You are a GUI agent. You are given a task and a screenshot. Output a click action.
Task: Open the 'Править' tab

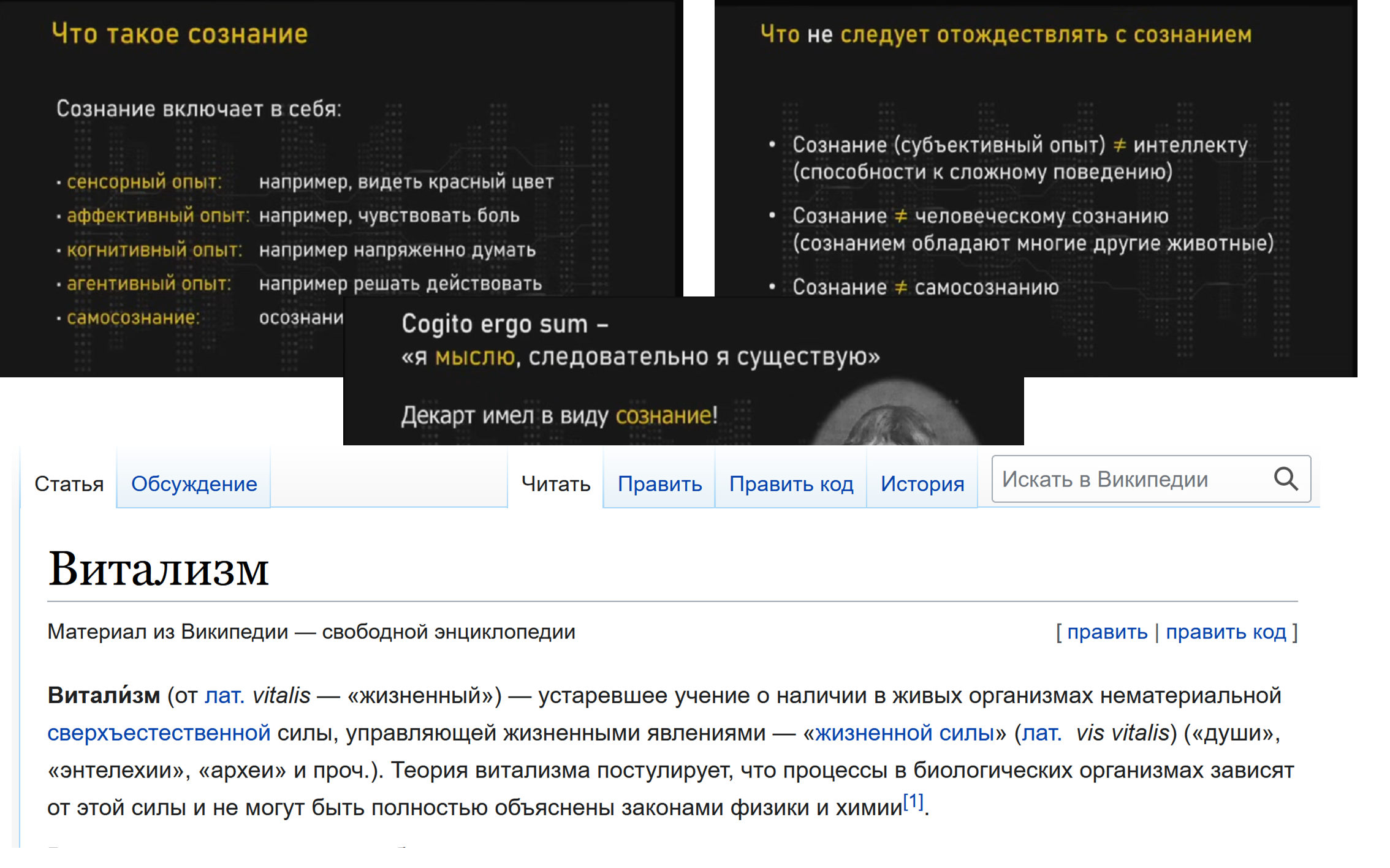[x=659, y=484]
